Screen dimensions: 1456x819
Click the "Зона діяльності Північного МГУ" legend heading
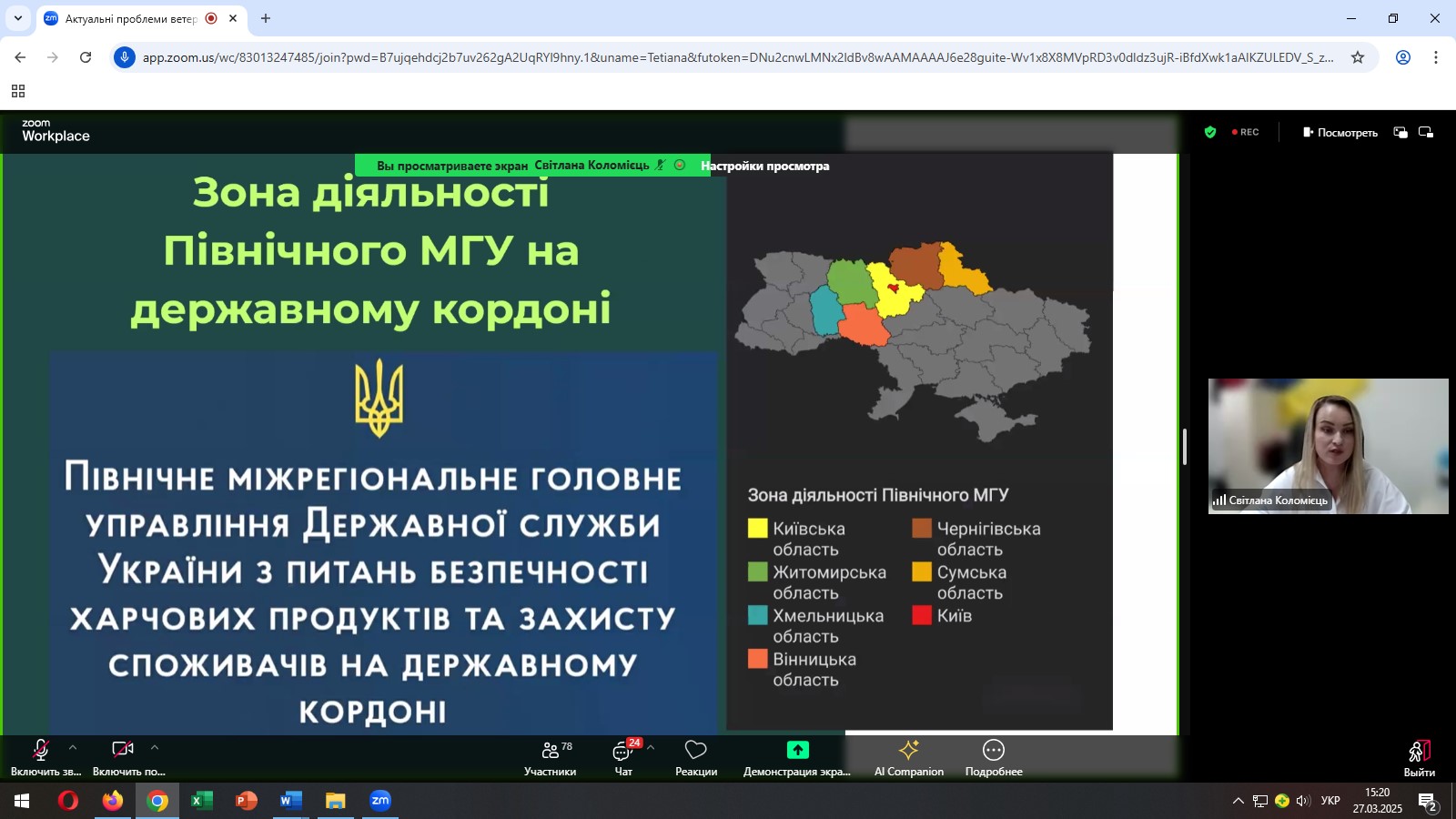878,495
